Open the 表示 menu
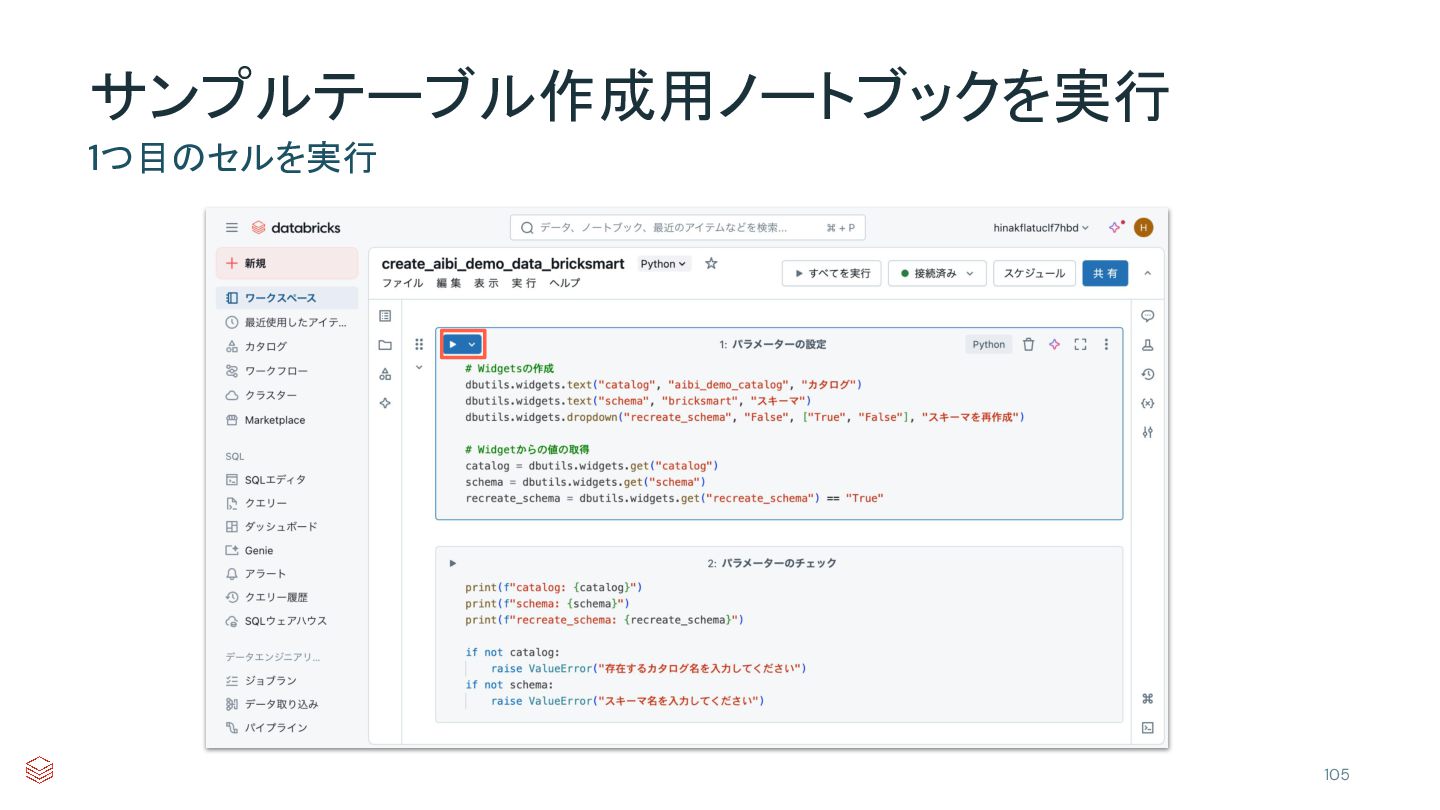The image size is (1440, 810). (487, 283)
